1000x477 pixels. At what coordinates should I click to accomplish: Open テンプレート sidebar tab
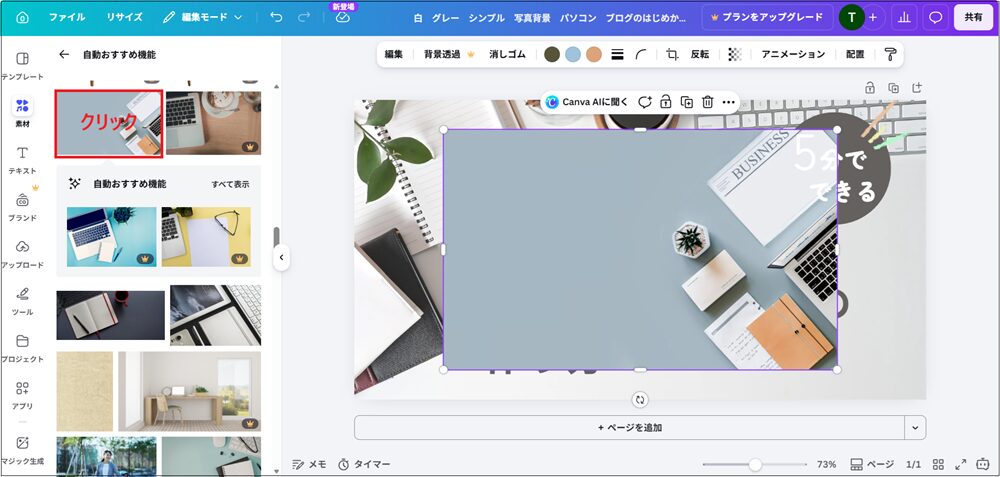tap(22, 66)
